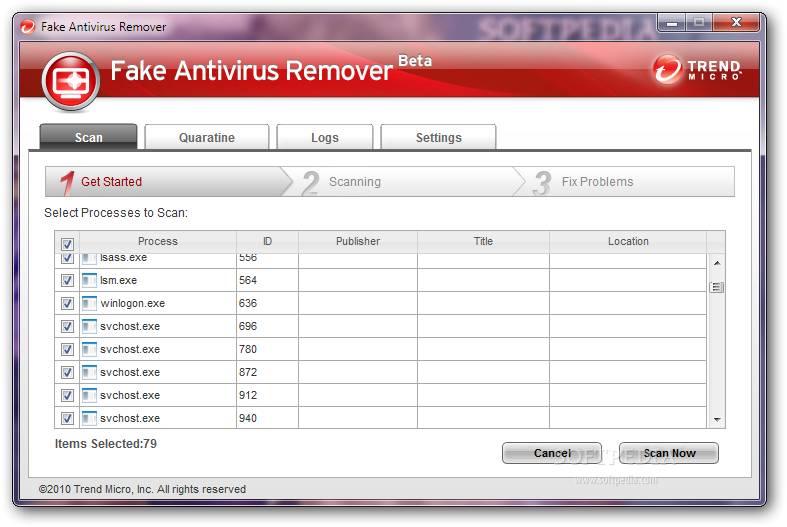Open the Logs tab
Image resolution: width=787 pixels, height=527 pixels.
point(325,137)
